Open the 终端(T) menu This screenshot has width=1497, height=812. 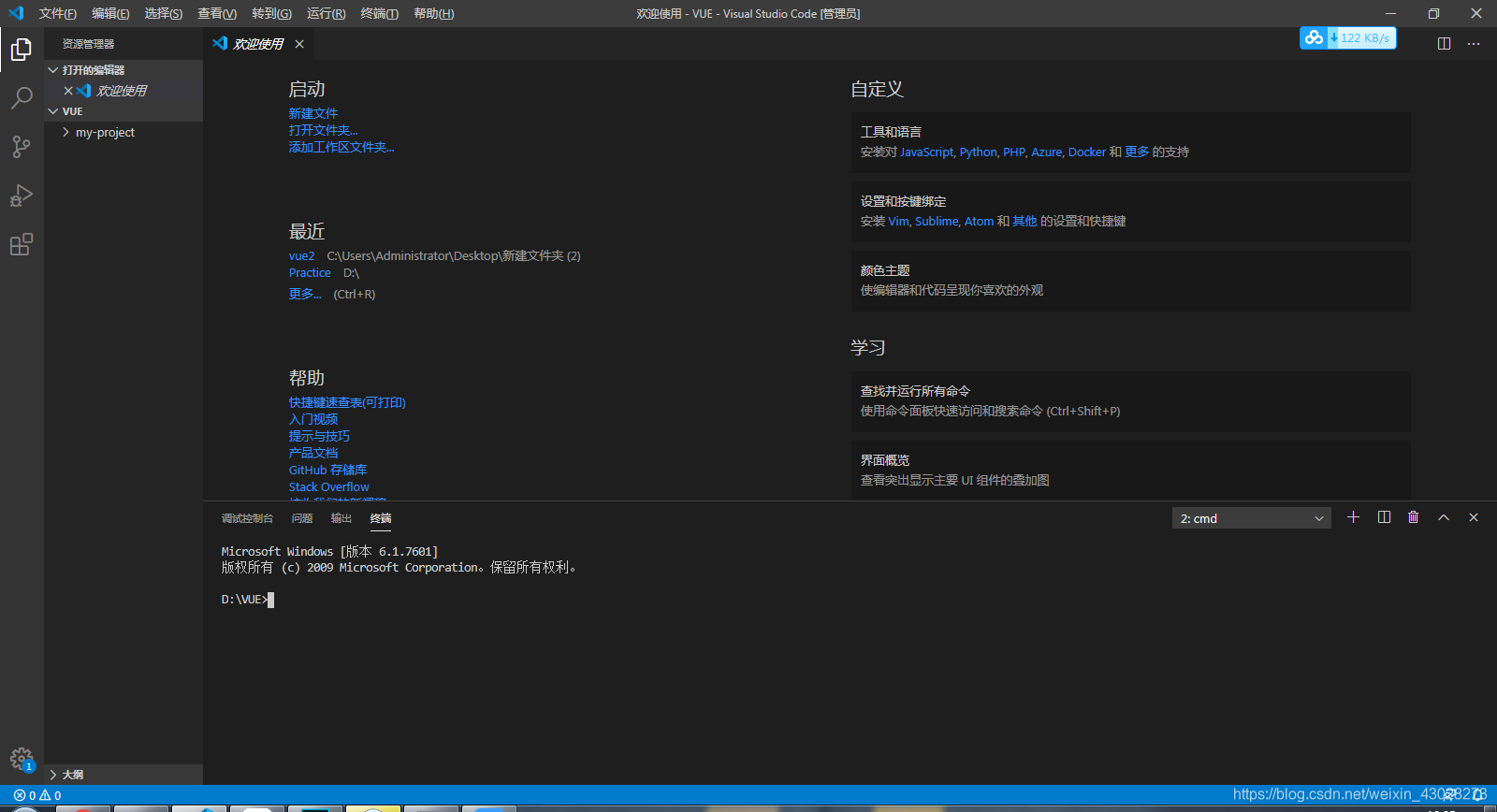379,13
